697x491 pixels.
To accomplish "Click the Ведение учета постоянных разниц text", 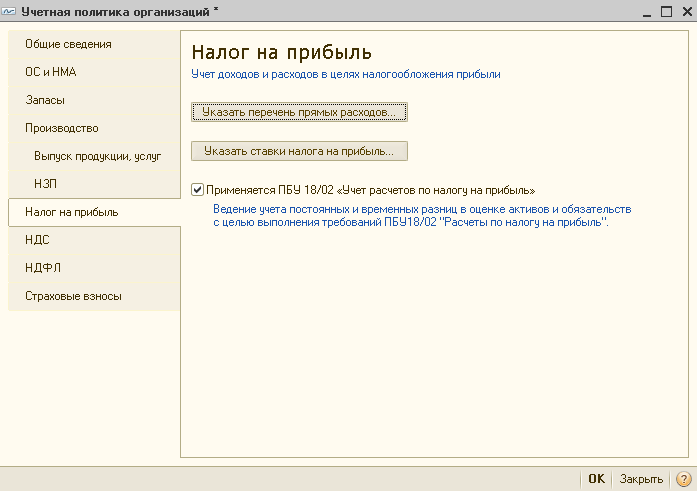I will click(x=422, y=216).
